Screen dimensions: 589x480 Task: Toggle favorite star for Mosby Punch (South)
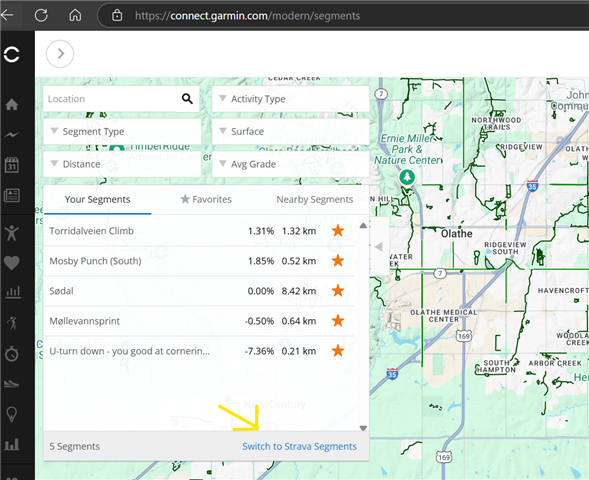pyautogui.click(x=338, y=260)
